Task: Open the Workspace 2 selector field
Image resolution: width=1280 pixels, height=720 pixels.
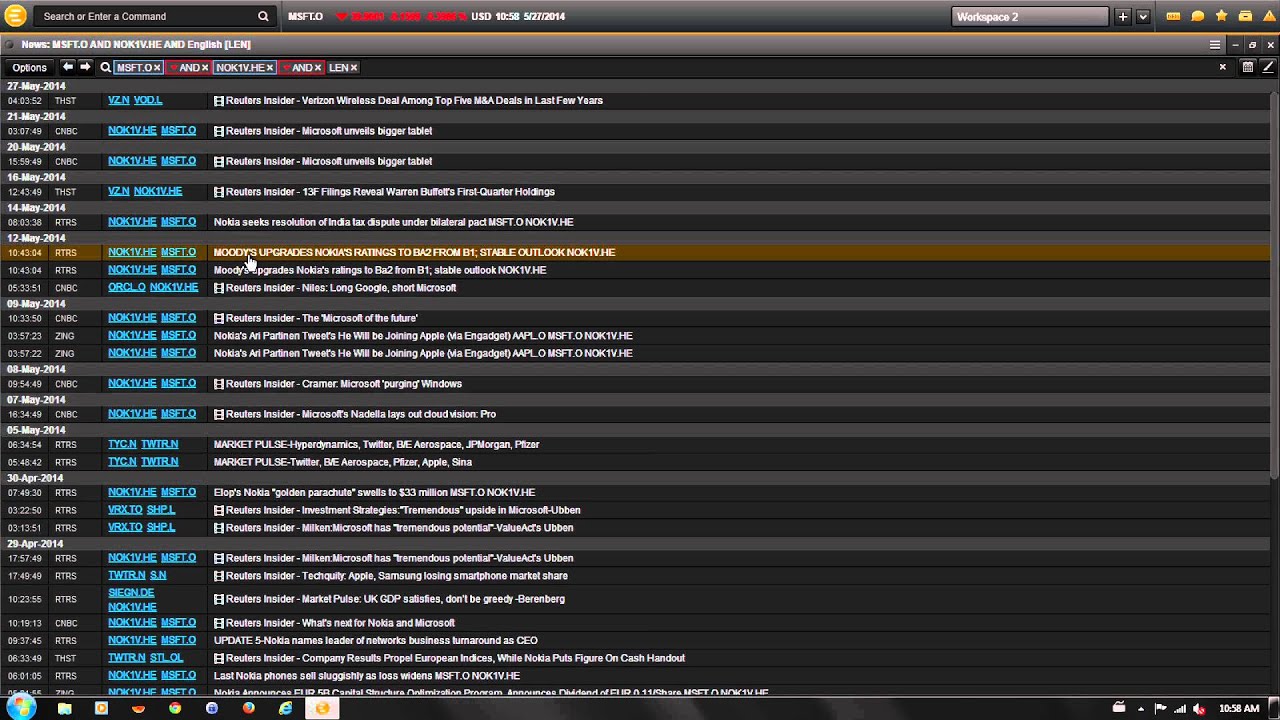Action: tap(1030, 16)
